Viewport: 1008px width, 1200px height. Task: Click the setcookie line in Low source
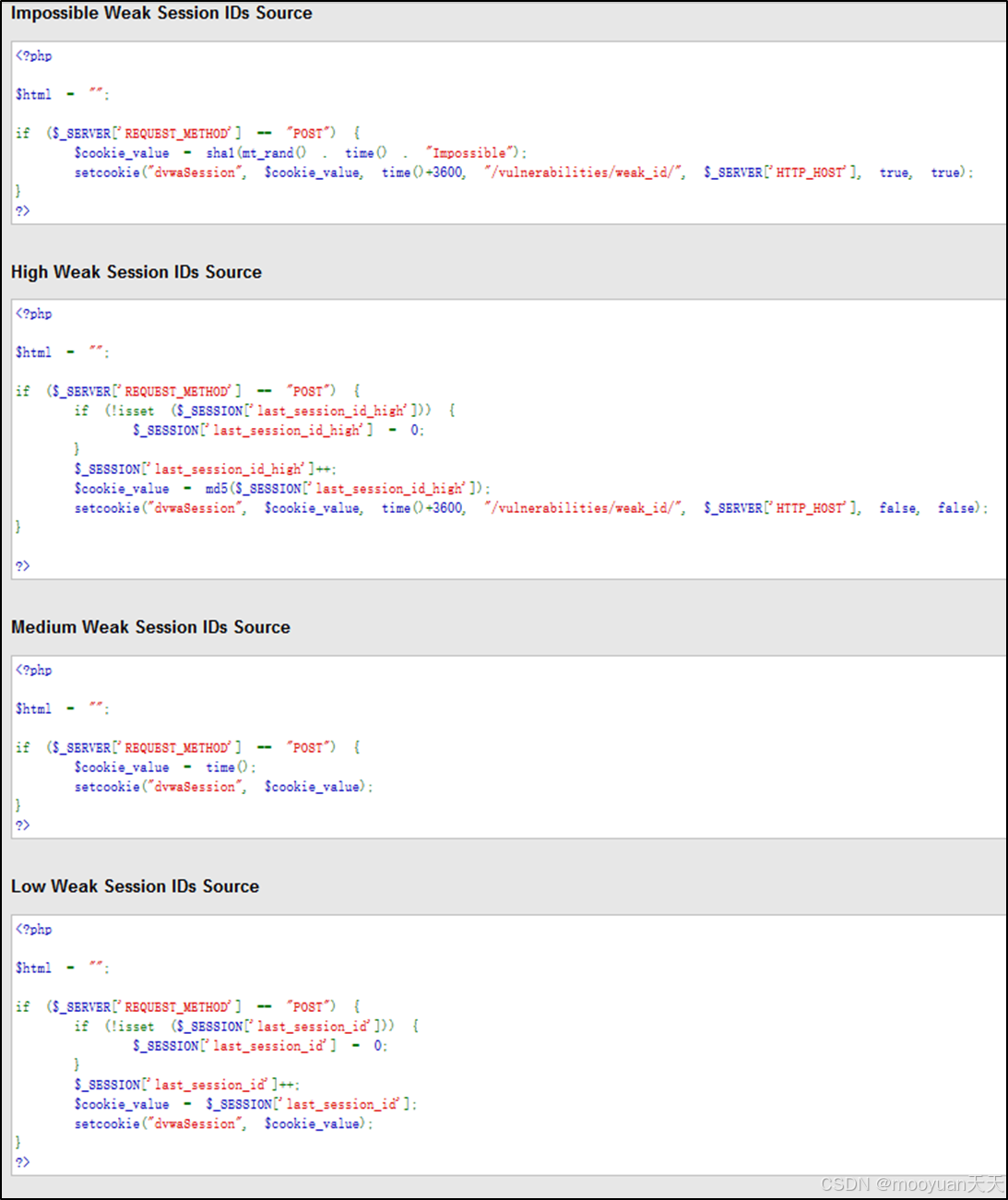(224, 1124)
